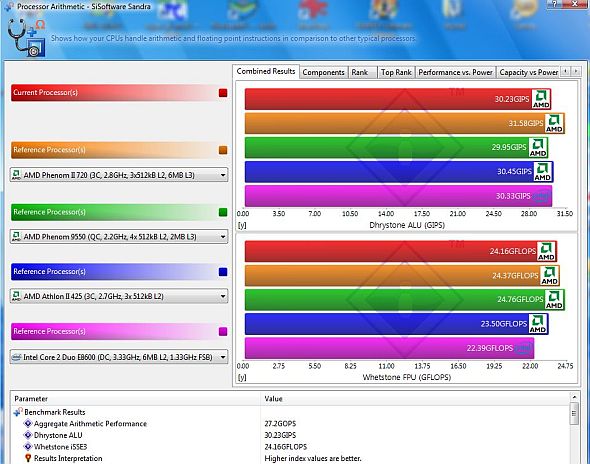Click the orange 31.58GIPS Dhrystone bar
The image size is (590, 464).
[x=404, y=123]
